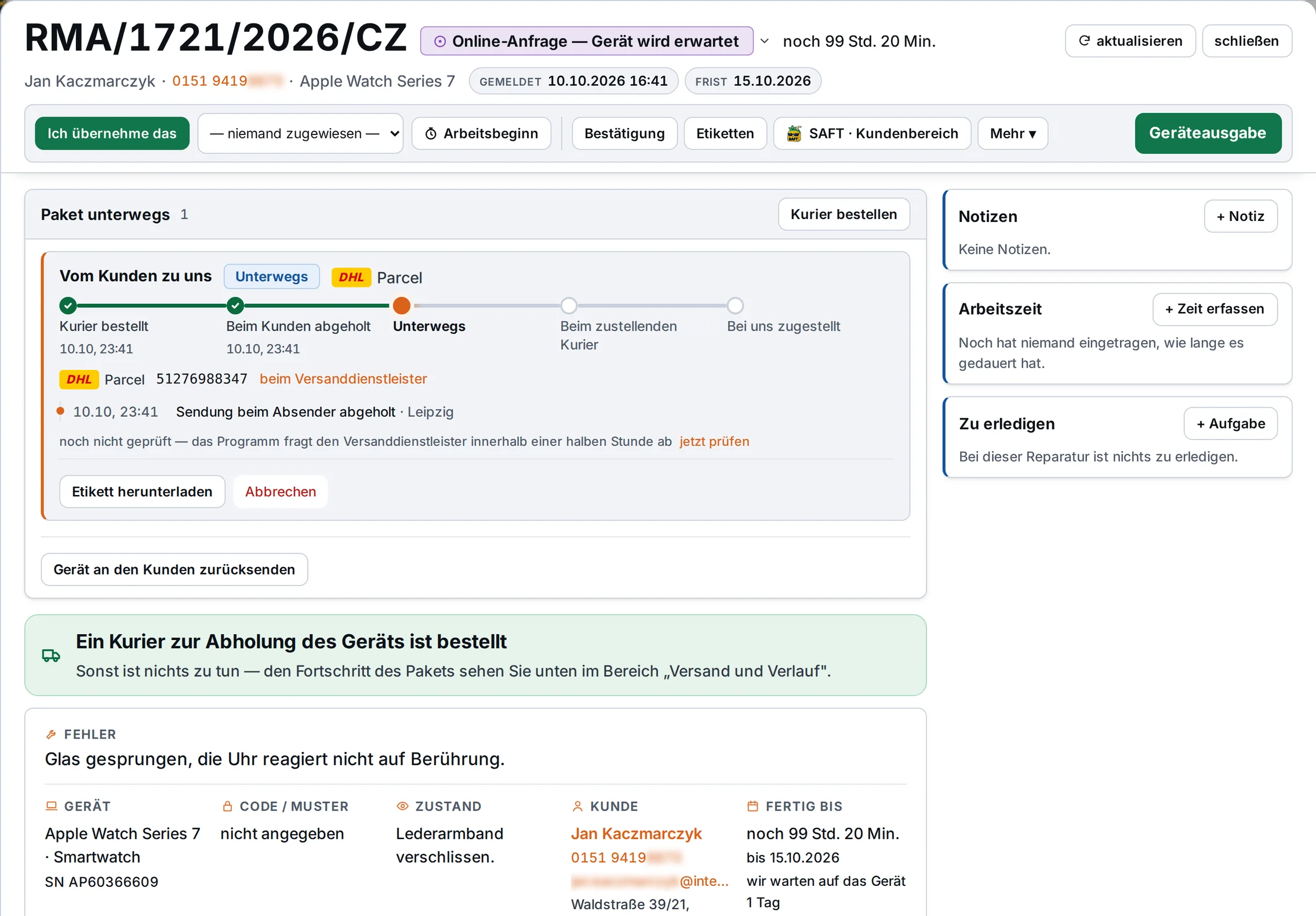Click the status circle icon in Online-Anfrage badge
This screenshot has width=1316, height=916.
tap(440, 41)
